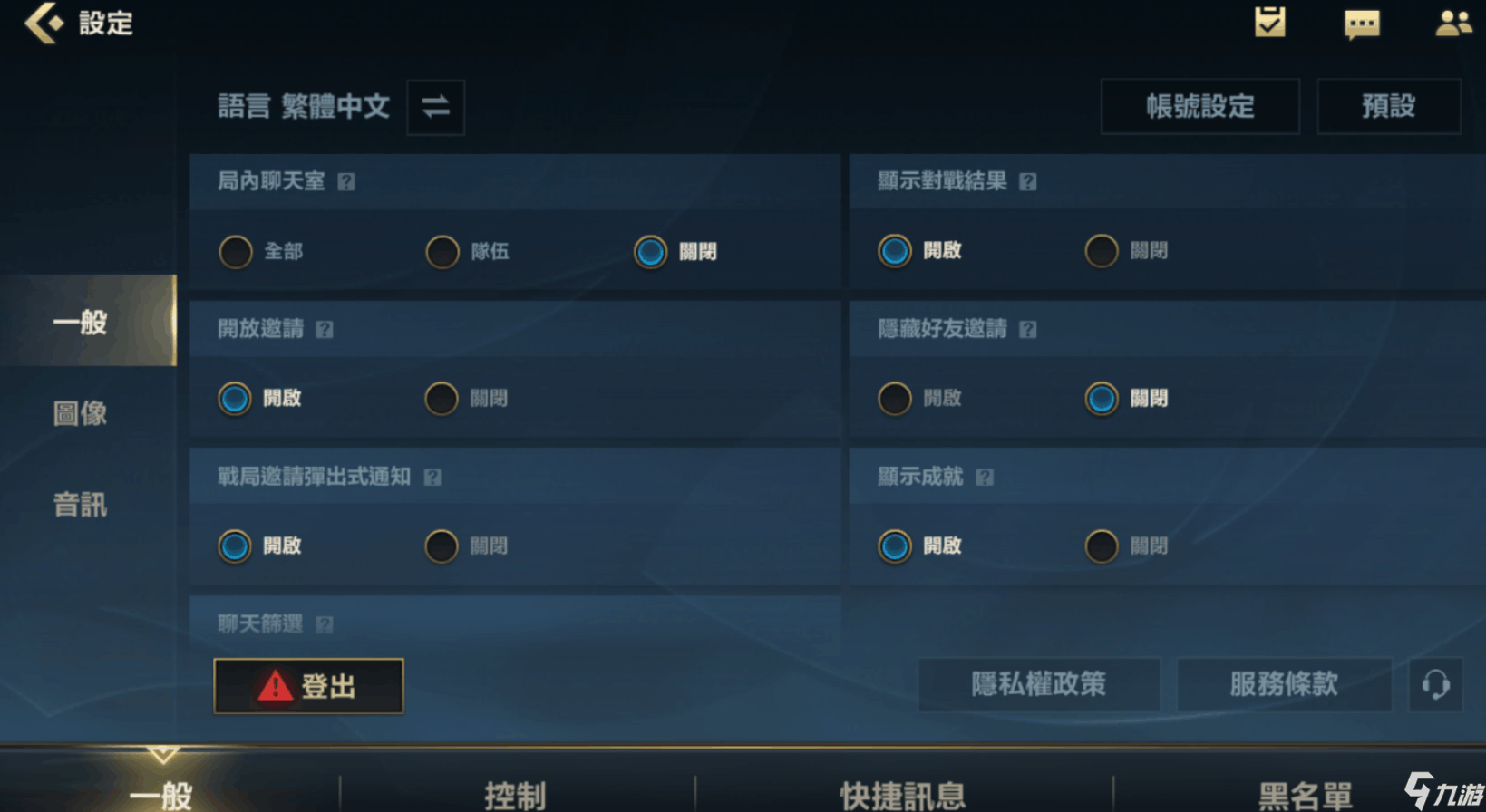Switch to the 音訊 sidebar tab
The image size is (1486, 812).
coord(81,505)
